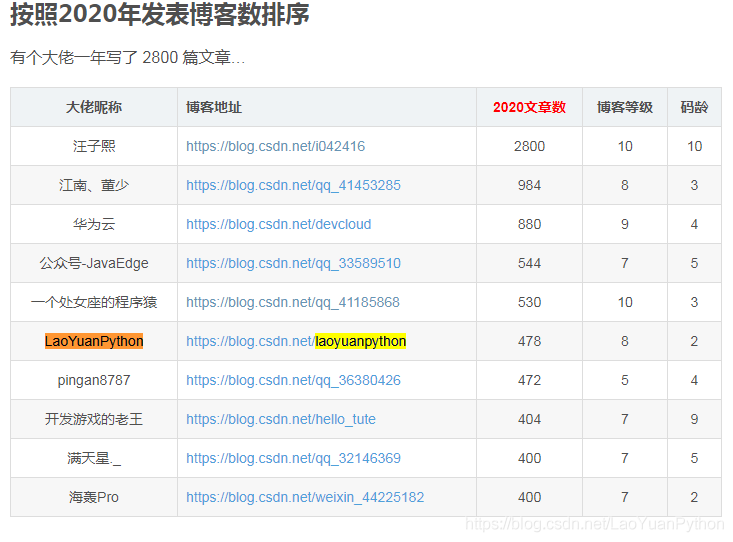The height and width of the screenshot is (542, 733).
Task: Select the nickname cell 华为云
Action: [x=94, y=224]
